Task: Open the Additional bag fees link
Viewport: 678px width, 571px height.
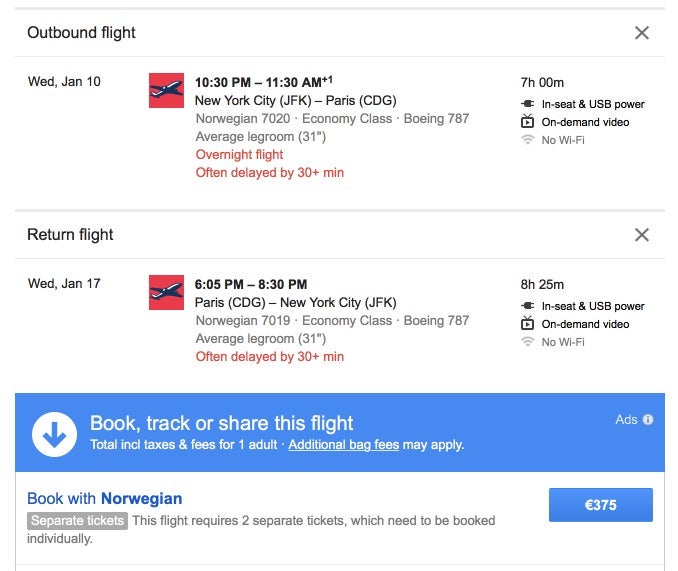Action: pos(344,444)
